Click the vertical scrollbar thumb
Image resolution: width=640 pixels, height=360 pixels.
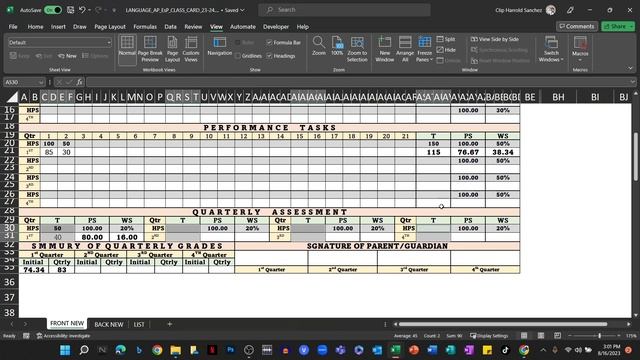(x=635, y=156)
